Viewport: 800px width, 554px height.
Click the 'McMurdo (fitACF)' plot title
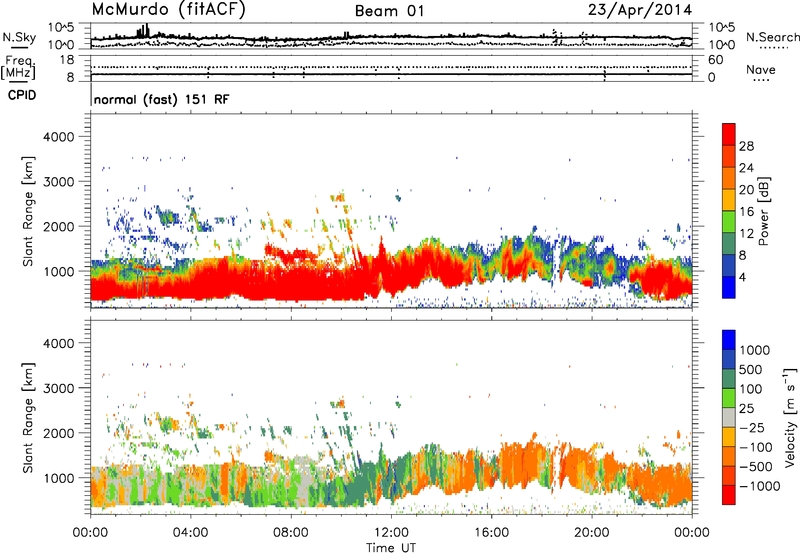[168, 10]
